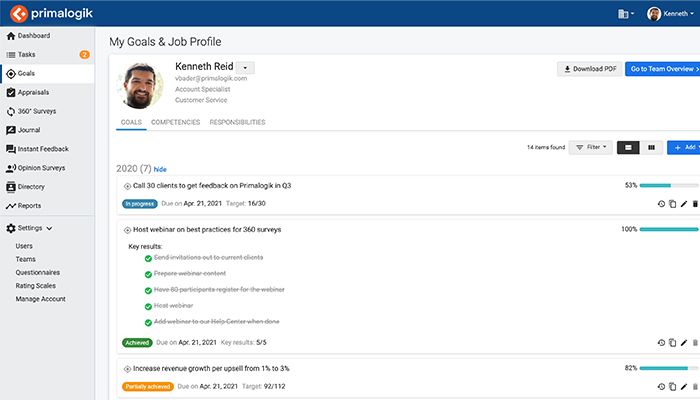Toggle the 'Send invitations out' key result checkmark
The width and height of the screenshot is (700, 400).
point(148,258)
